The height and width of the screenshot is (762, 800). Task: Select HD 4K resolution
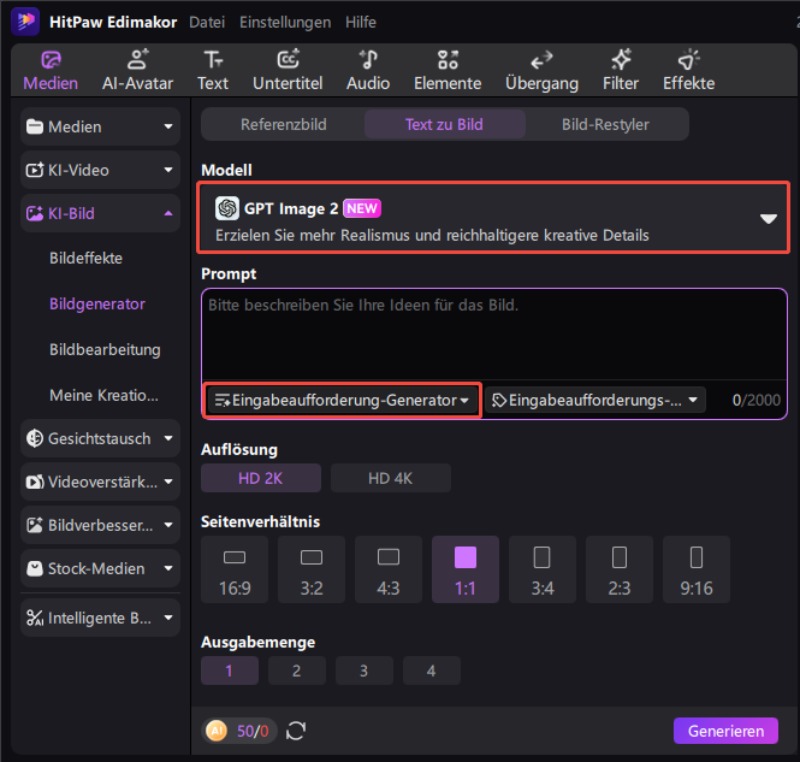390,478
